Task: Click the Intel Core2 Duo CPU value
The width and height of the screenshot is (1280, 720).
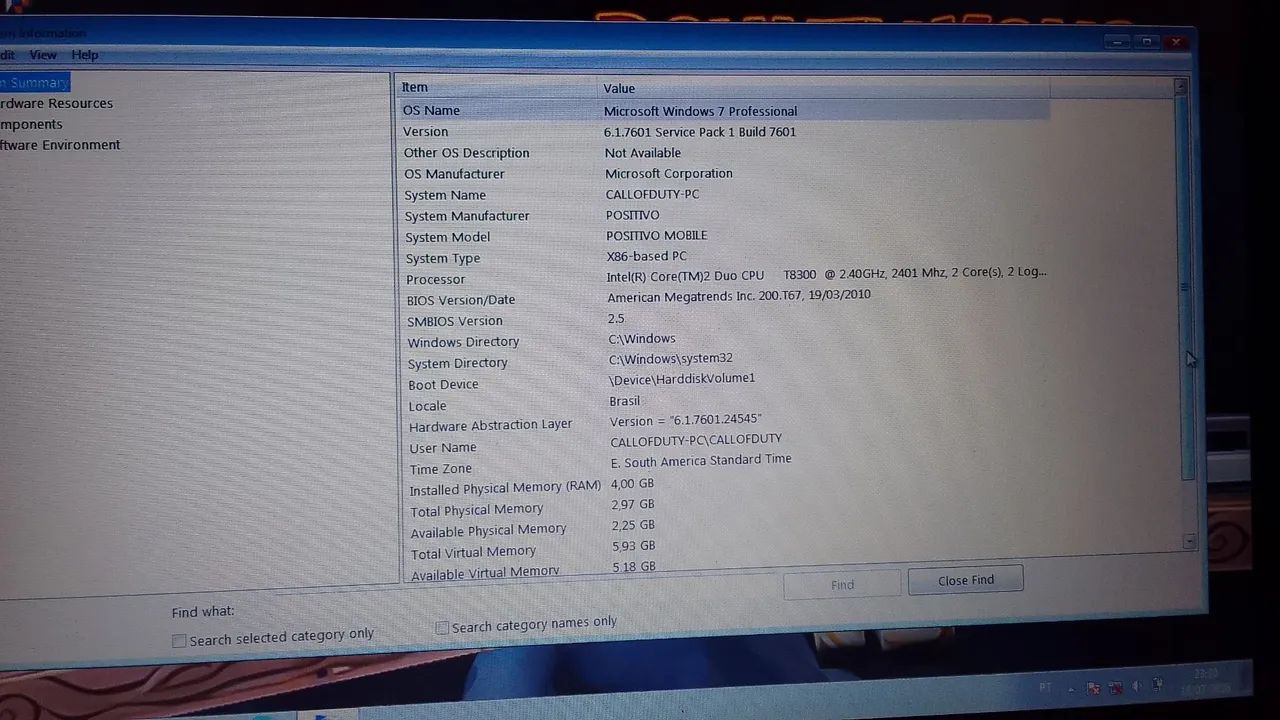Action: point(826,275)
